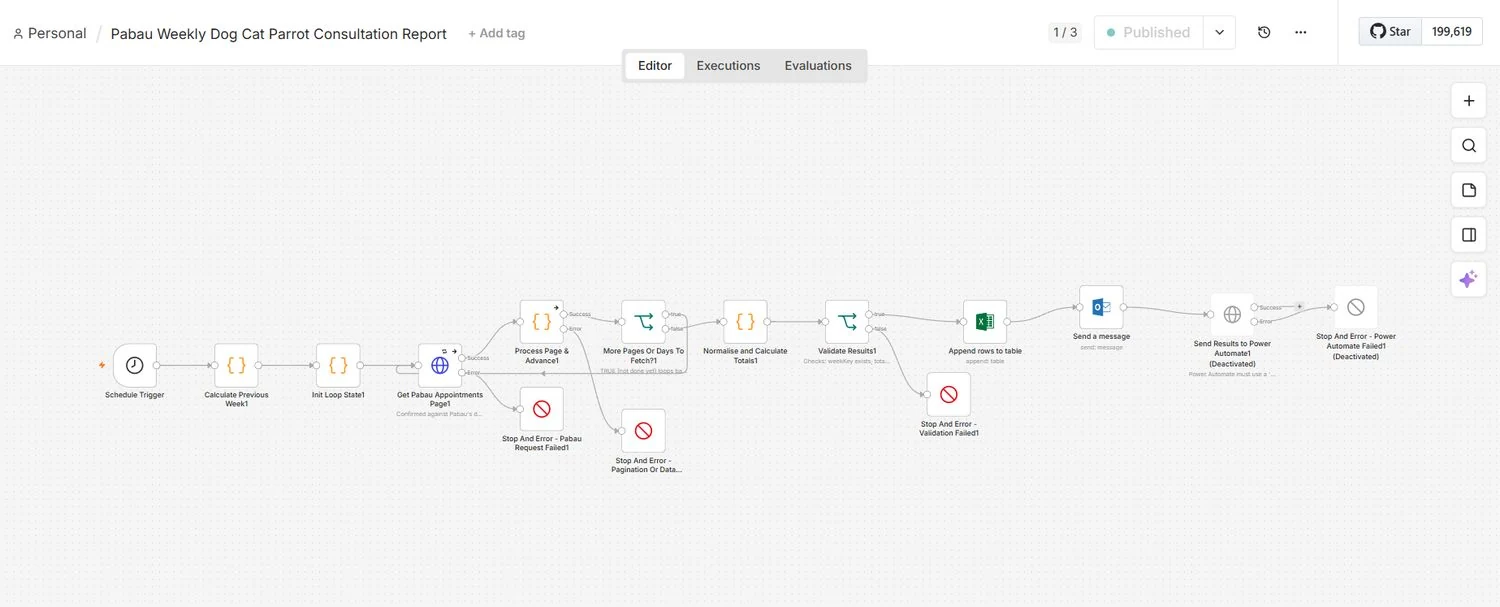The width and height of the screenshot is (1500, 607).
Task: Click the workflow name title field
Action: [279, 33]
